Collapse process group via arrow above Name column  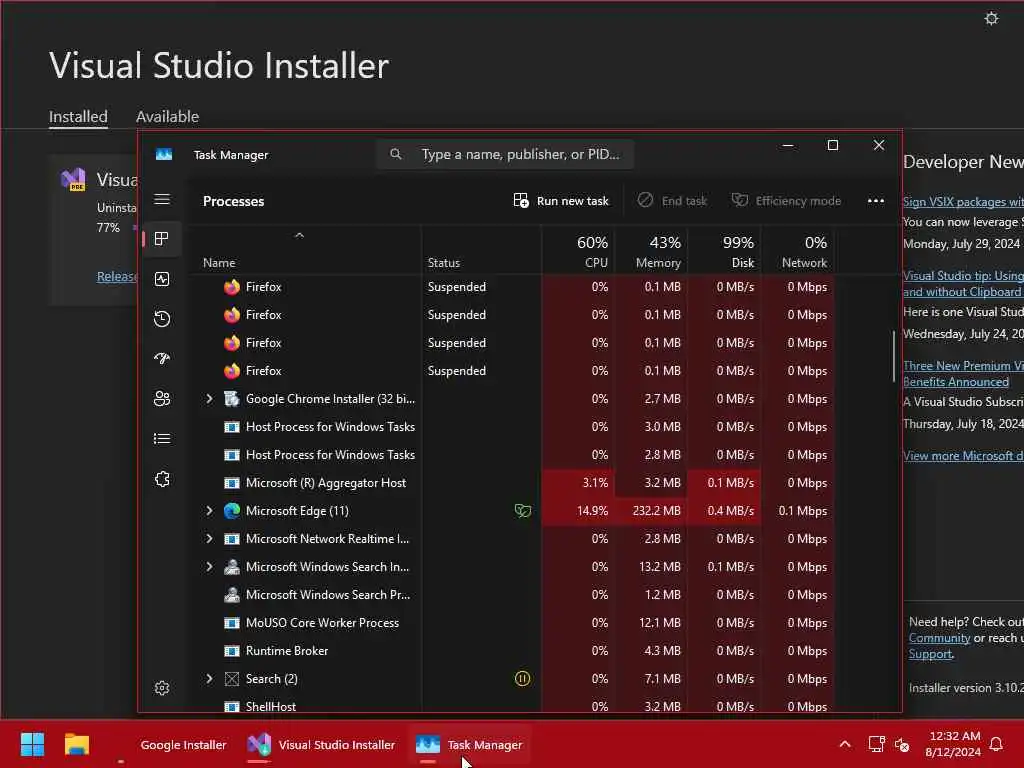299,235
